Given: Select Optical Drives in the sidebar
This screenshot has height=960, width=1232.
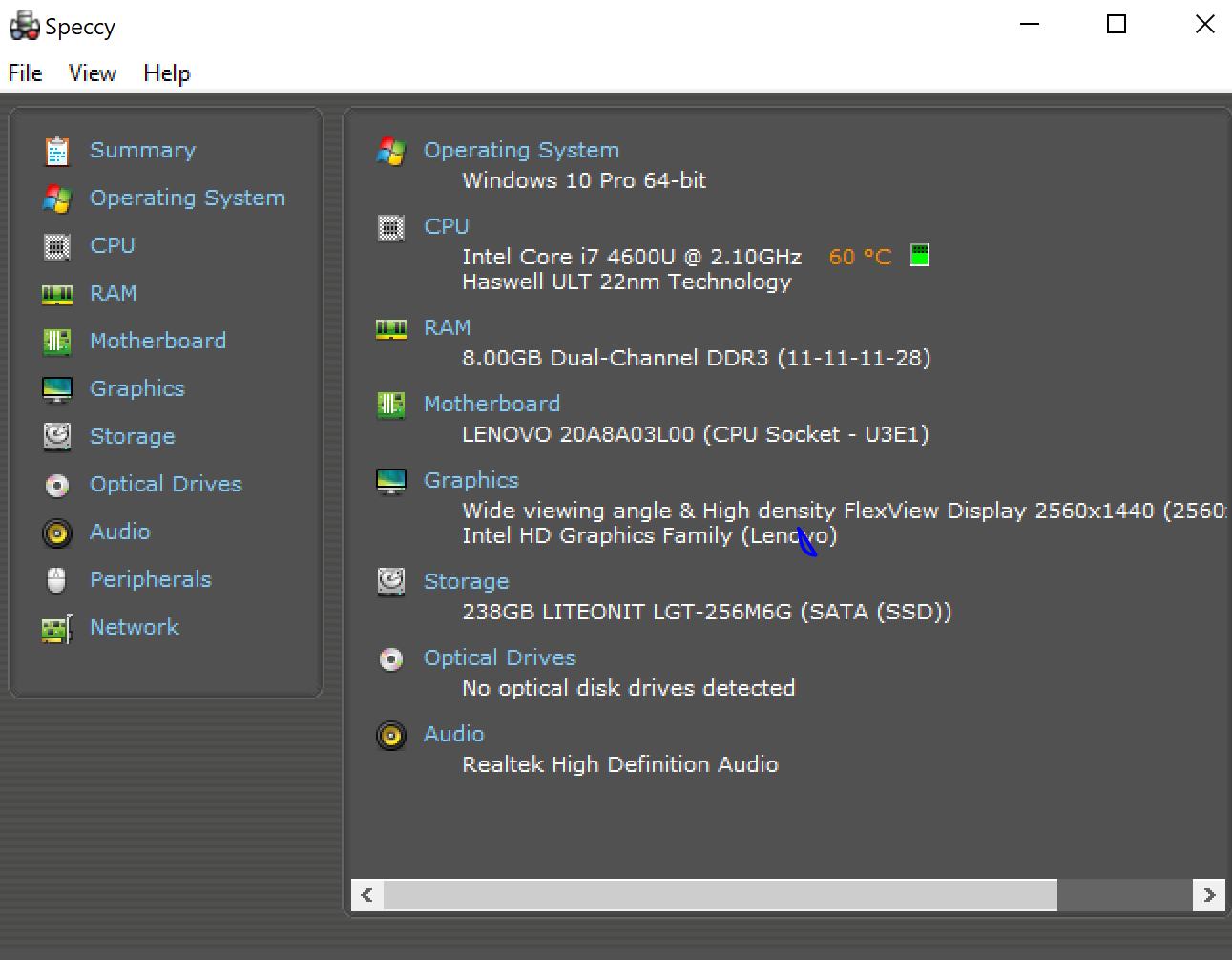Looking at the screenshot, I should pyautogui.click(x=166, y=484).
